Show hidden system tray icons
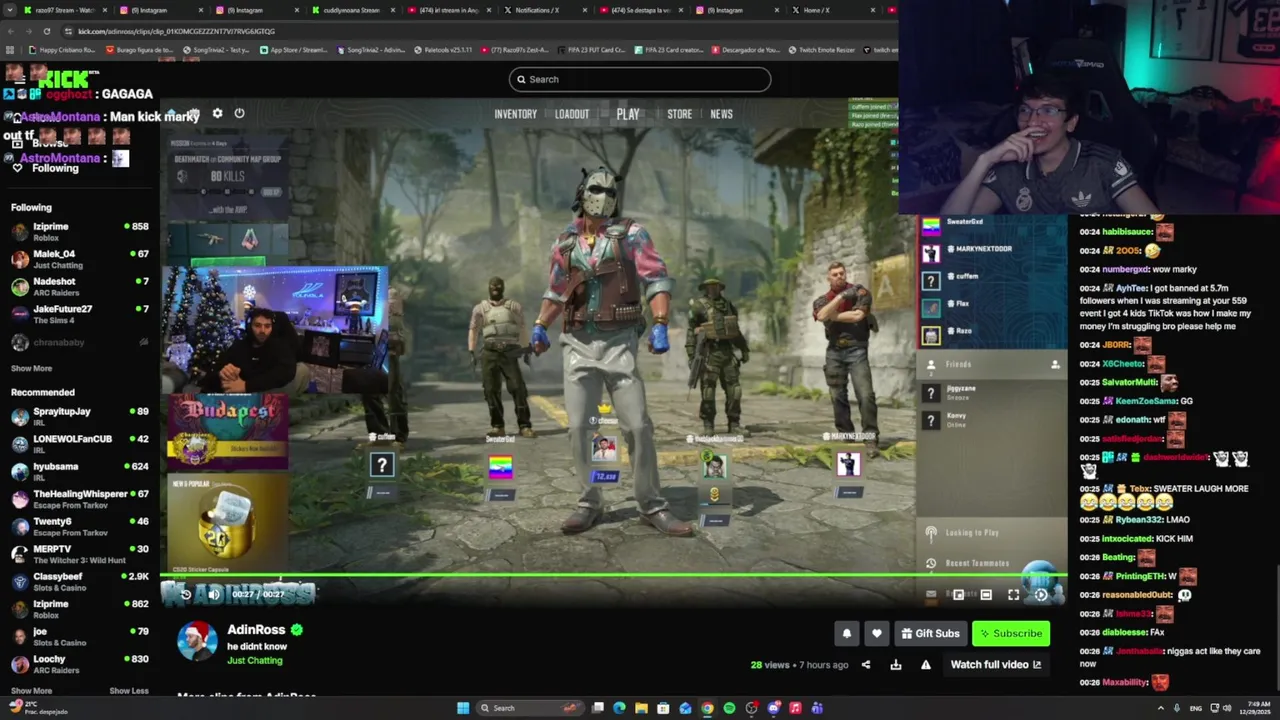This screenshot has width=1280, height=720. (x=1161, y=708)
